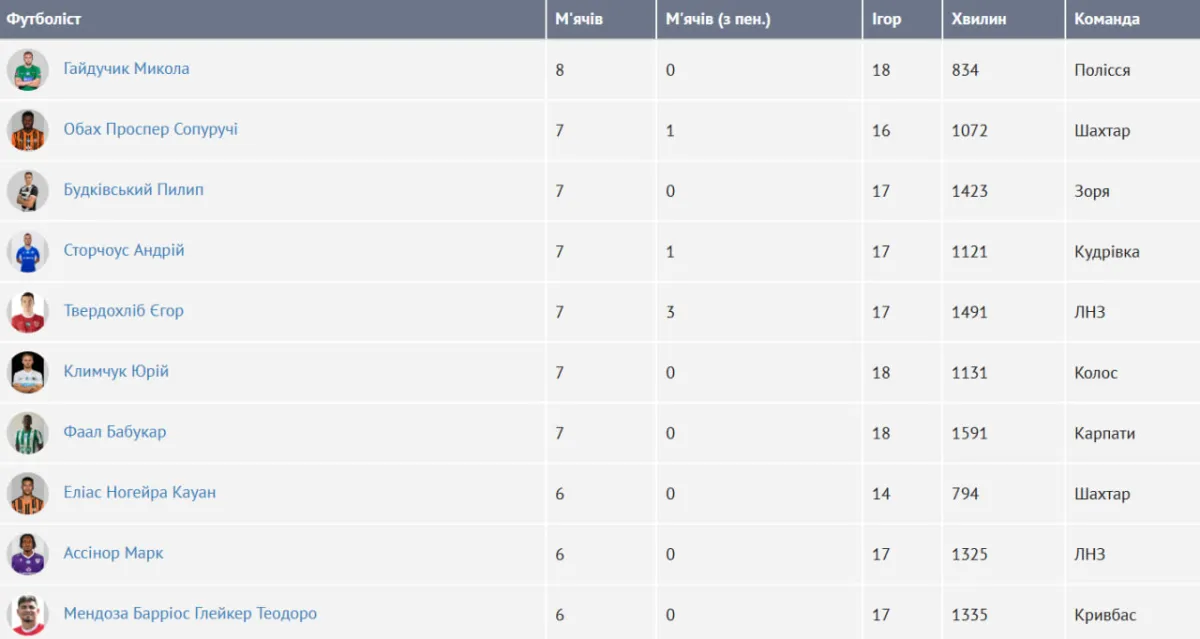This screenshot has height=639, width=1200.
Task: Click Сторчоус Андрій avatar photo
Action: coord(27,251)
